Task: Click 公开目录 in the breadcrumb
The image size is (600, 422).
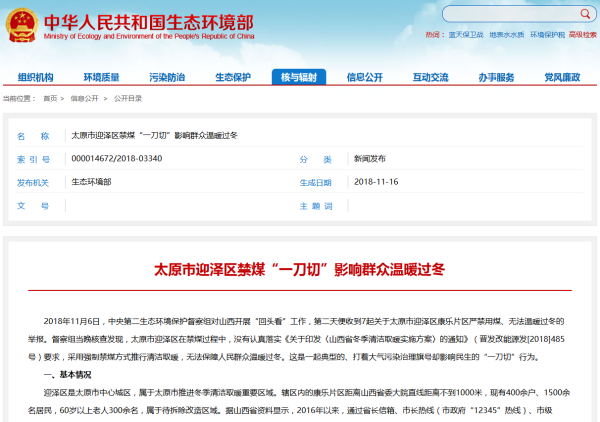Action: pyautogui.click(x=127, y=99)
